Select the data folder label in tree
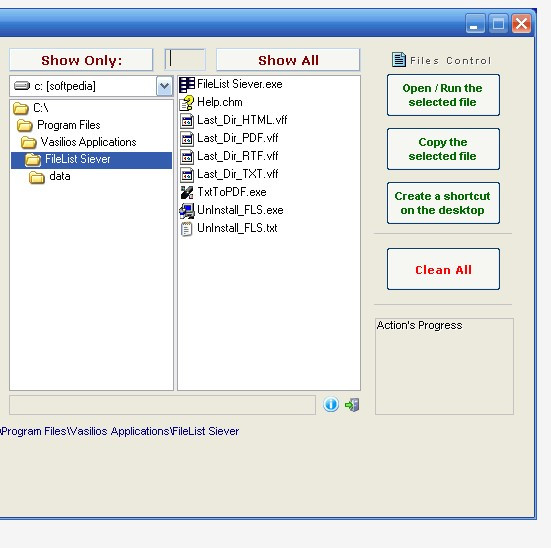The width and height of the screenshot is (551, 548). point(60,176)
